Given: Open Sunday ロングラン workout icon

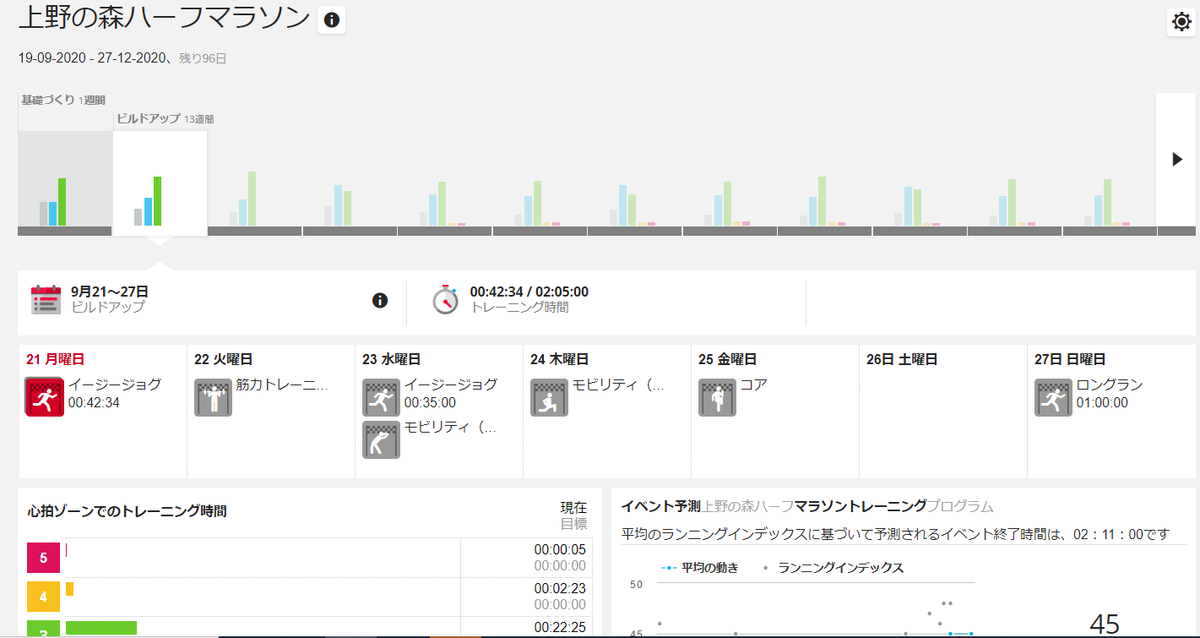Looking at the screenshot, I should tap(1053, 397).
